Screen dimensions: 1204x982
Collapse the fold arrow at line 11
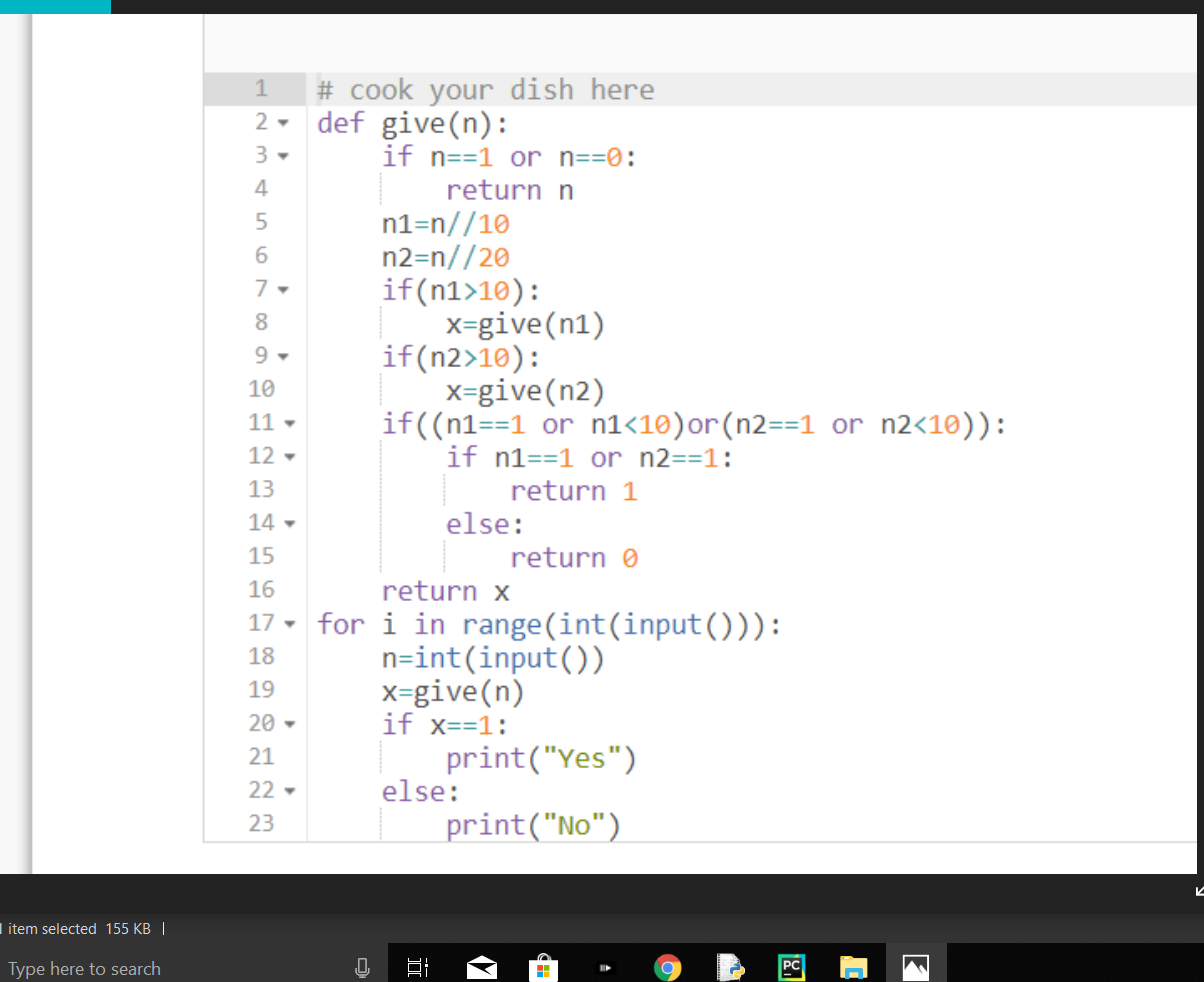pos(290,425)
